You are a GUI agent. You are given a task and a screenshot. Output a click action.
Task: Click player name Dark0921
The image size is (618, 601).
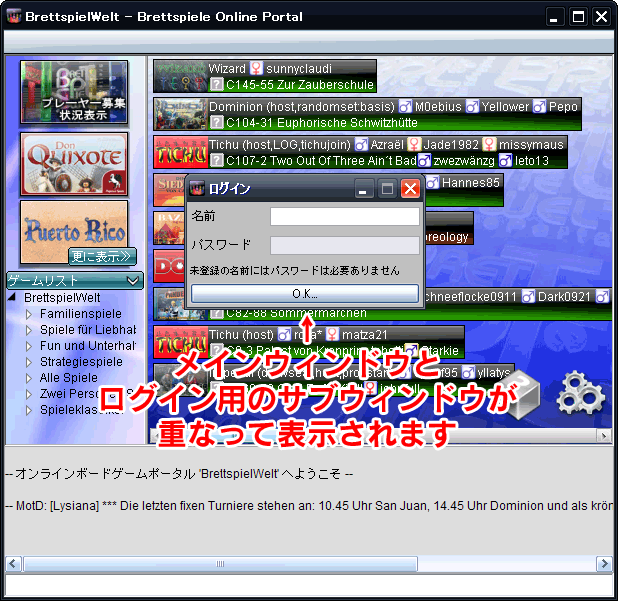[x=564, y=296]
